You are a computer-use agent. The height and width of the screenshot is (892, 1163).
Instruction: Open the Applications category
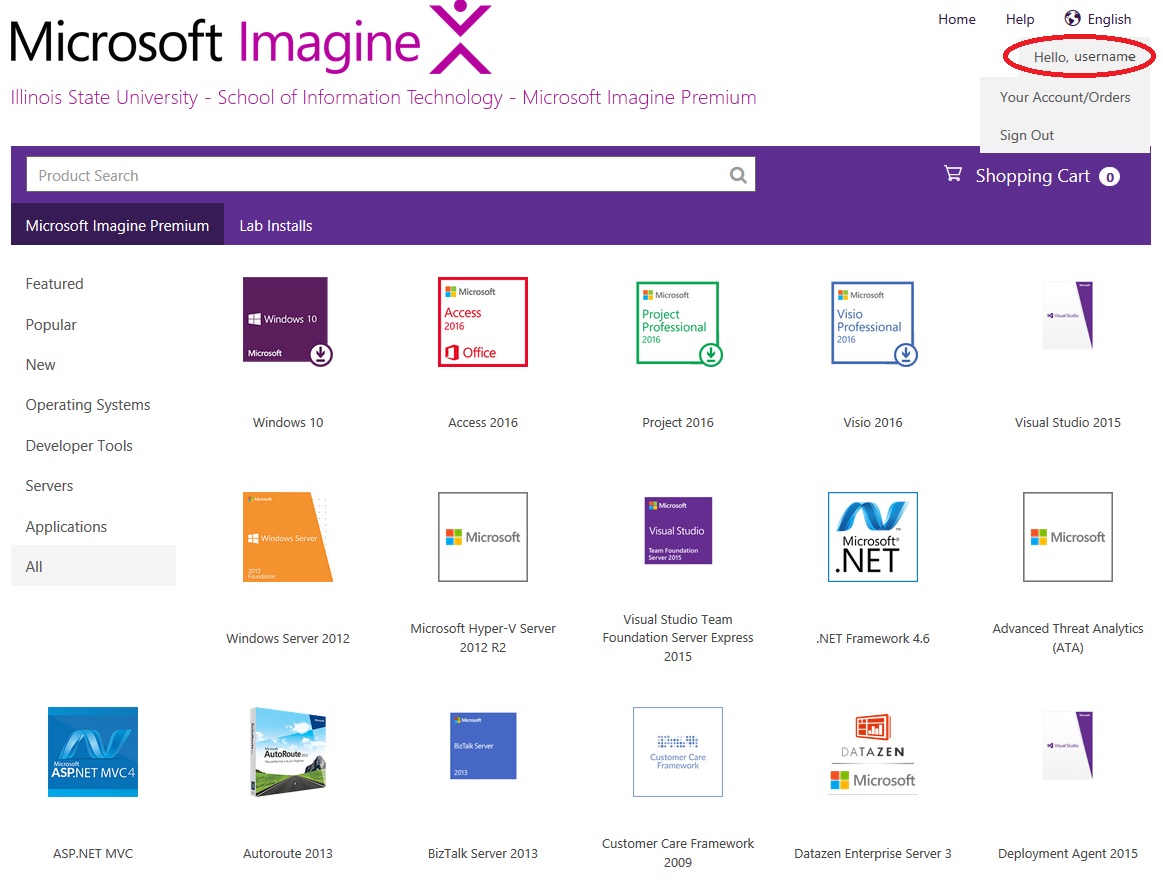coord(66,526)
